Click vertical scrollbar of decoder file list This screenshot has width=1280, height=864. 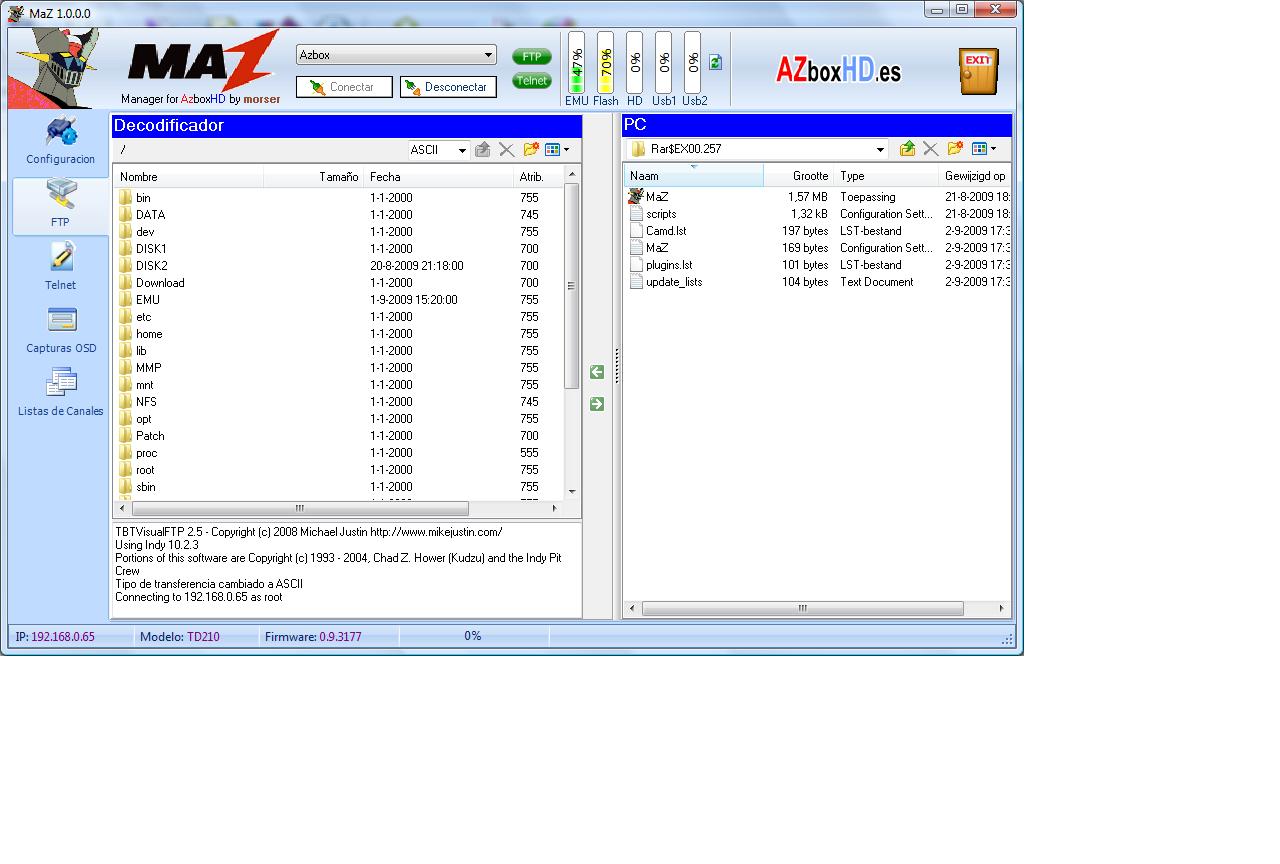click(x=572, y=285)
